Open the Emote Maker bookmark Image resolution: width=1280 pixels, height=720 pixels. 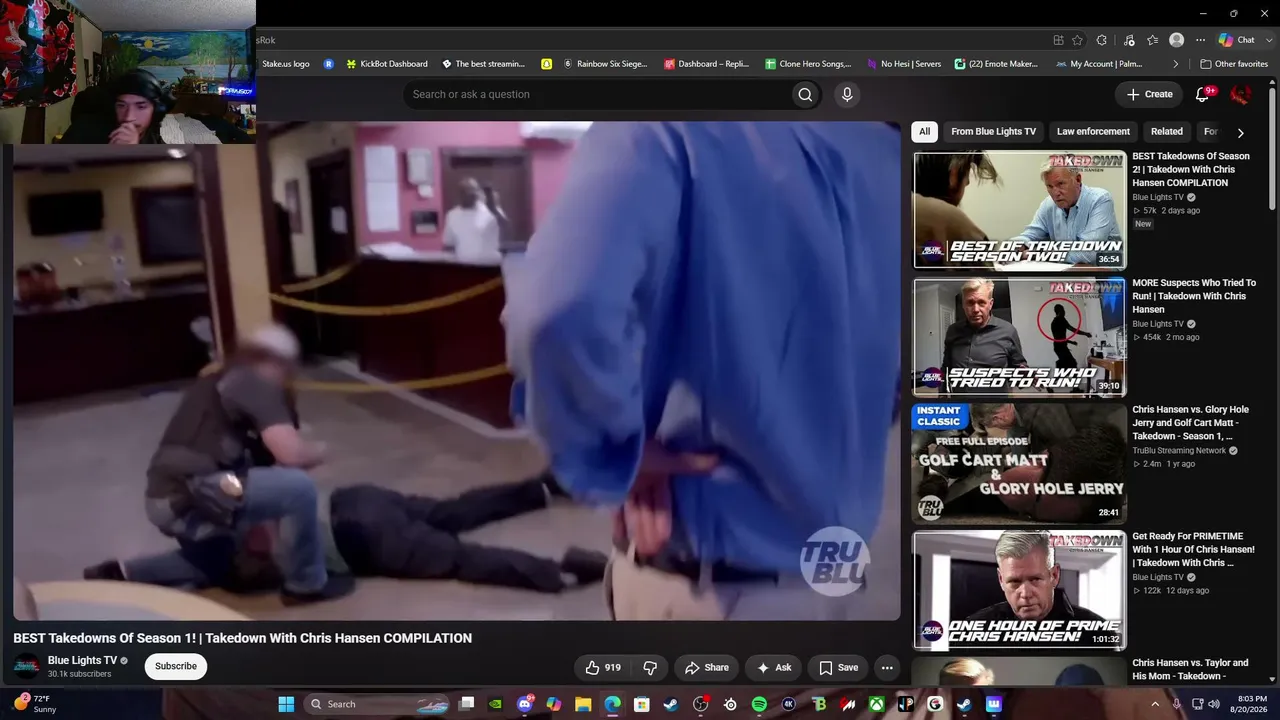click(x=997, y=64)
